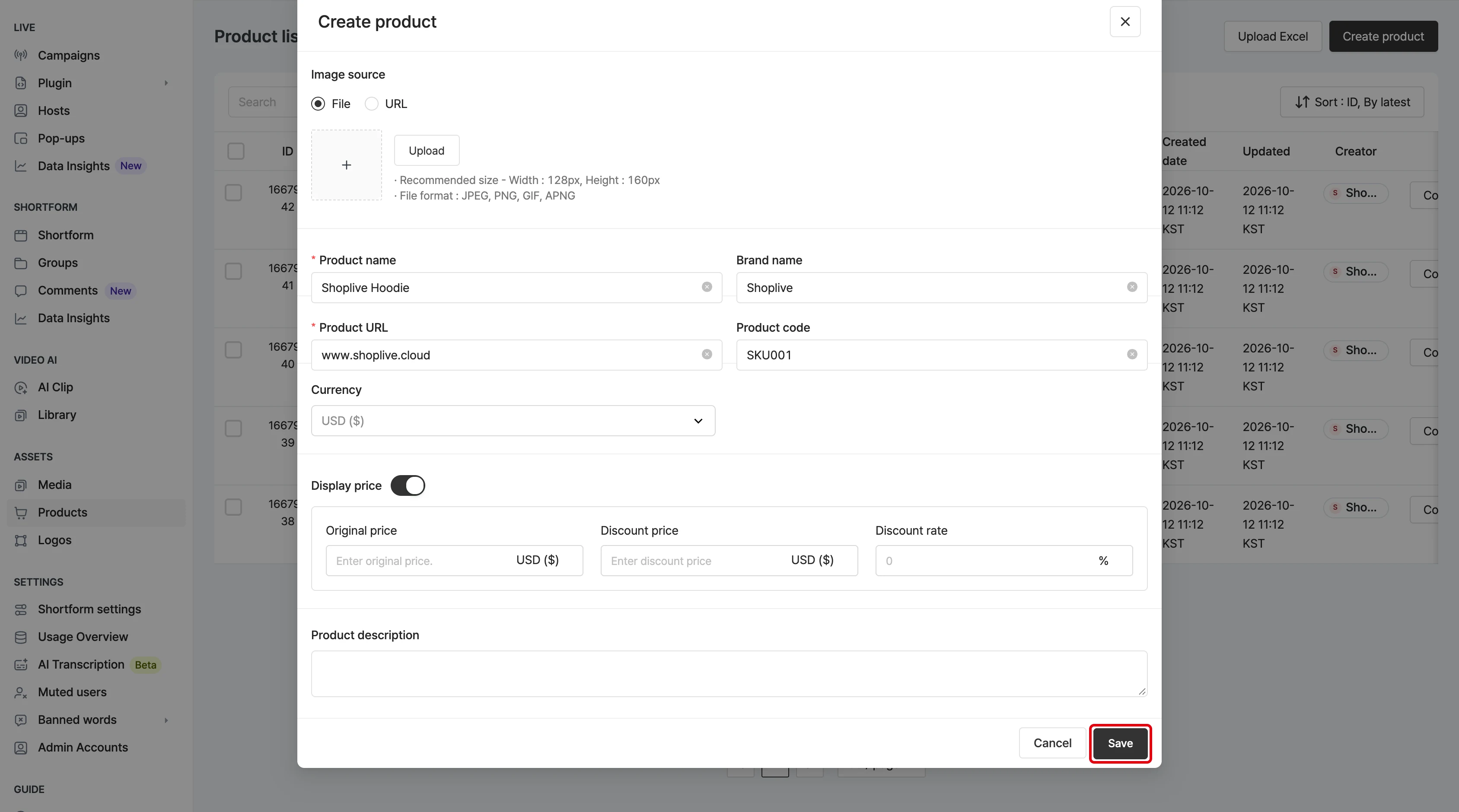Open AI Transcription page
Viewport: 1459px width, 812px height.
(81, 664)
